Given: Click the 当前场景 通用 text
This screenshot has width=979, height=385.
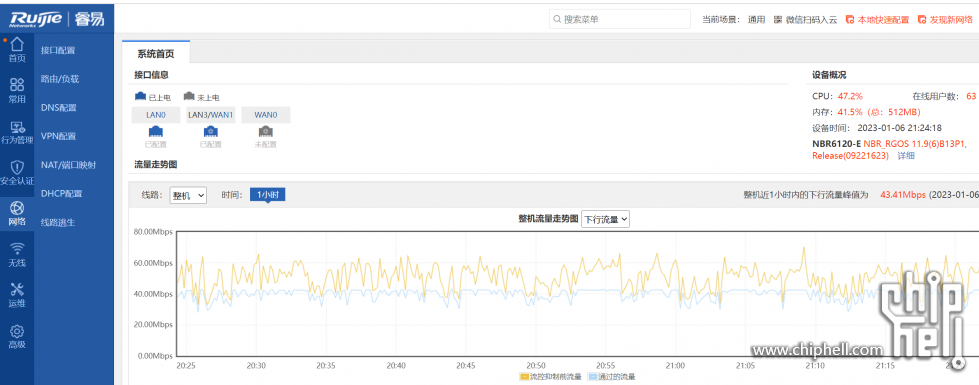Looking at the screenshot, I should point(733,19).
